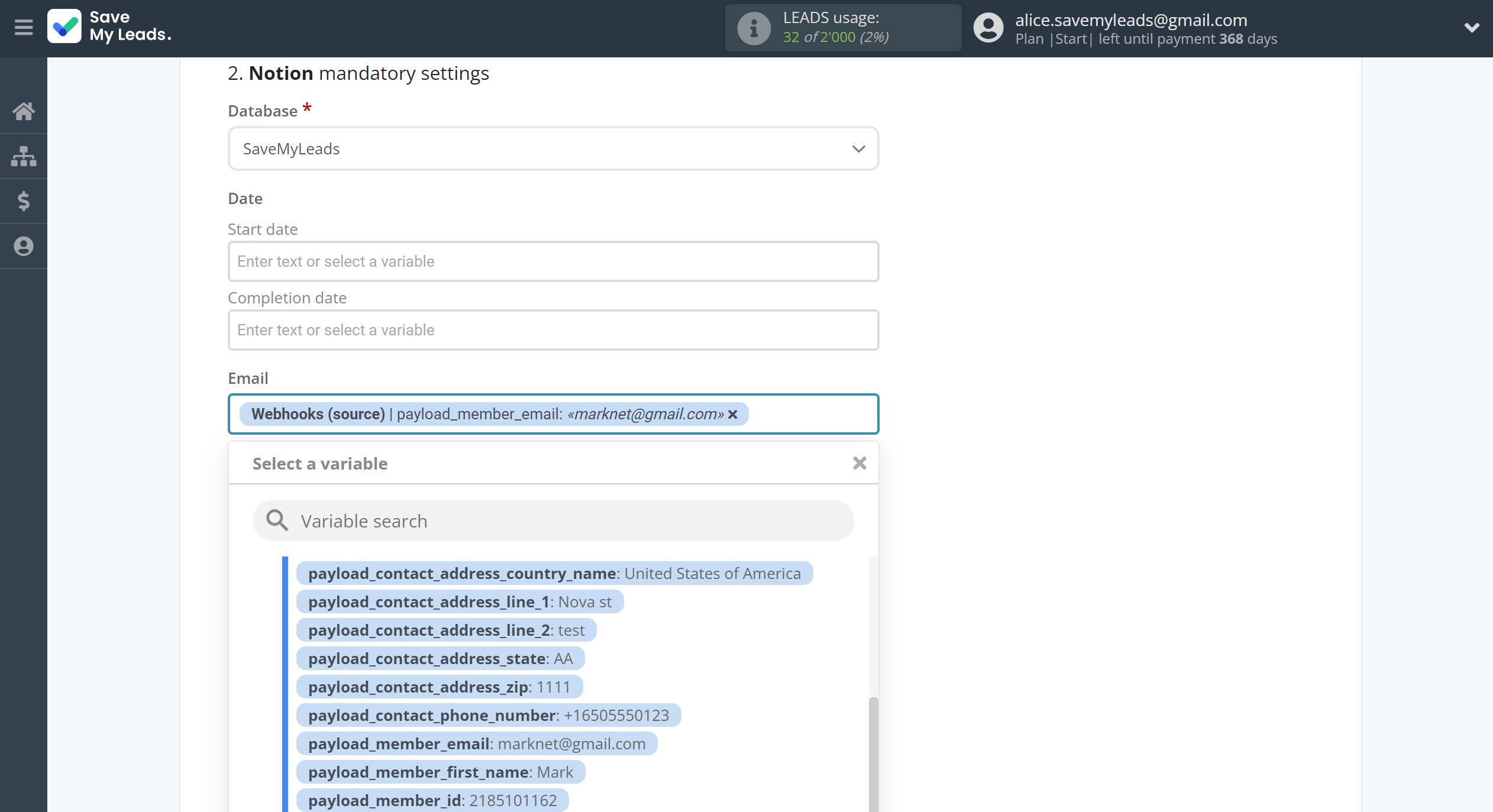Image resolution: width=1493 pixels, height=812 pixels.
Task: Close the Select a variable panel
Action: [859, 463]
